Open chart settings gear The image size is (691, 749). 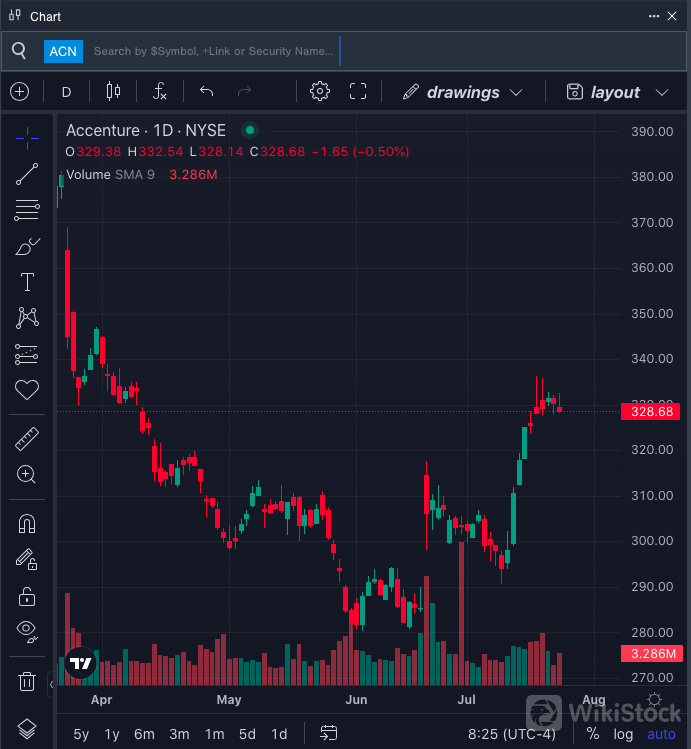click(x=320, y=92)
